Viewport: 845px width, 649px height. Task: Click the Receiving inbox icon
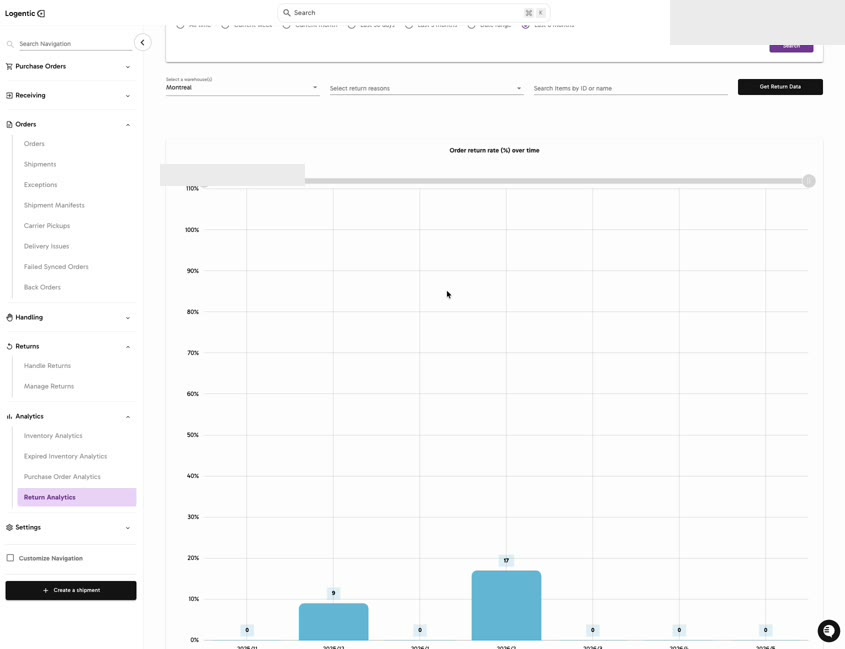[9, 95]
